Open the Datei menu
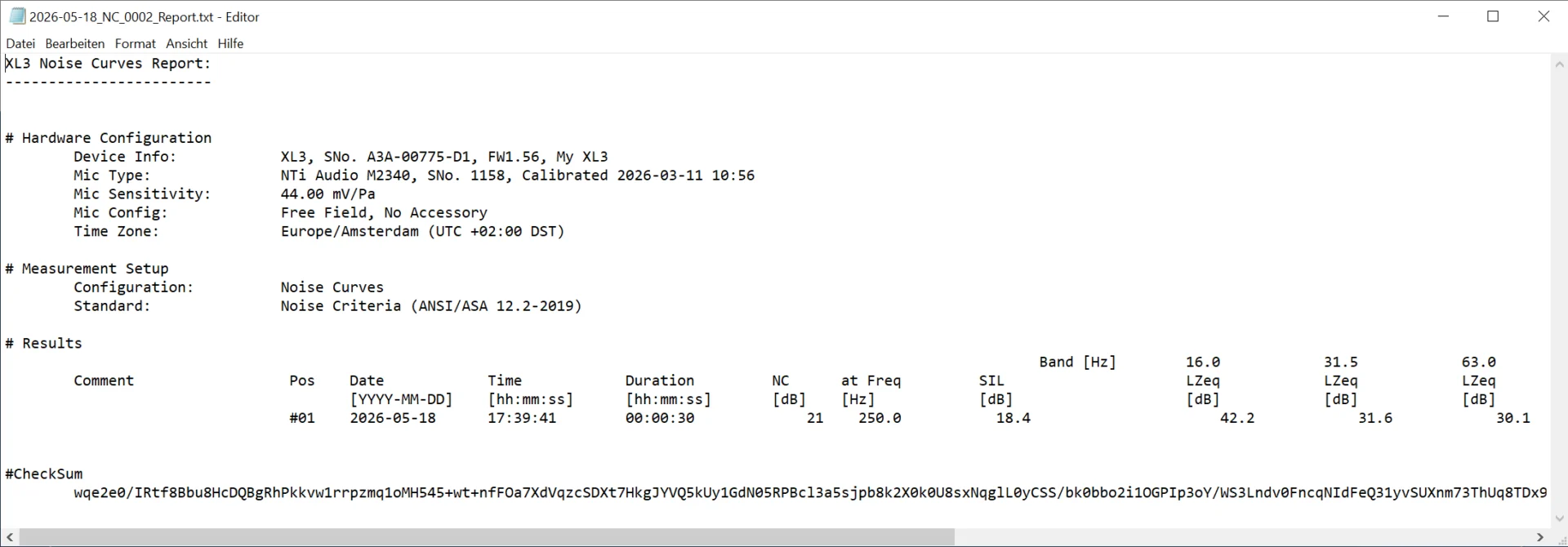The width and height of the screenshot is (1568, 547). (x=20, y=43)
